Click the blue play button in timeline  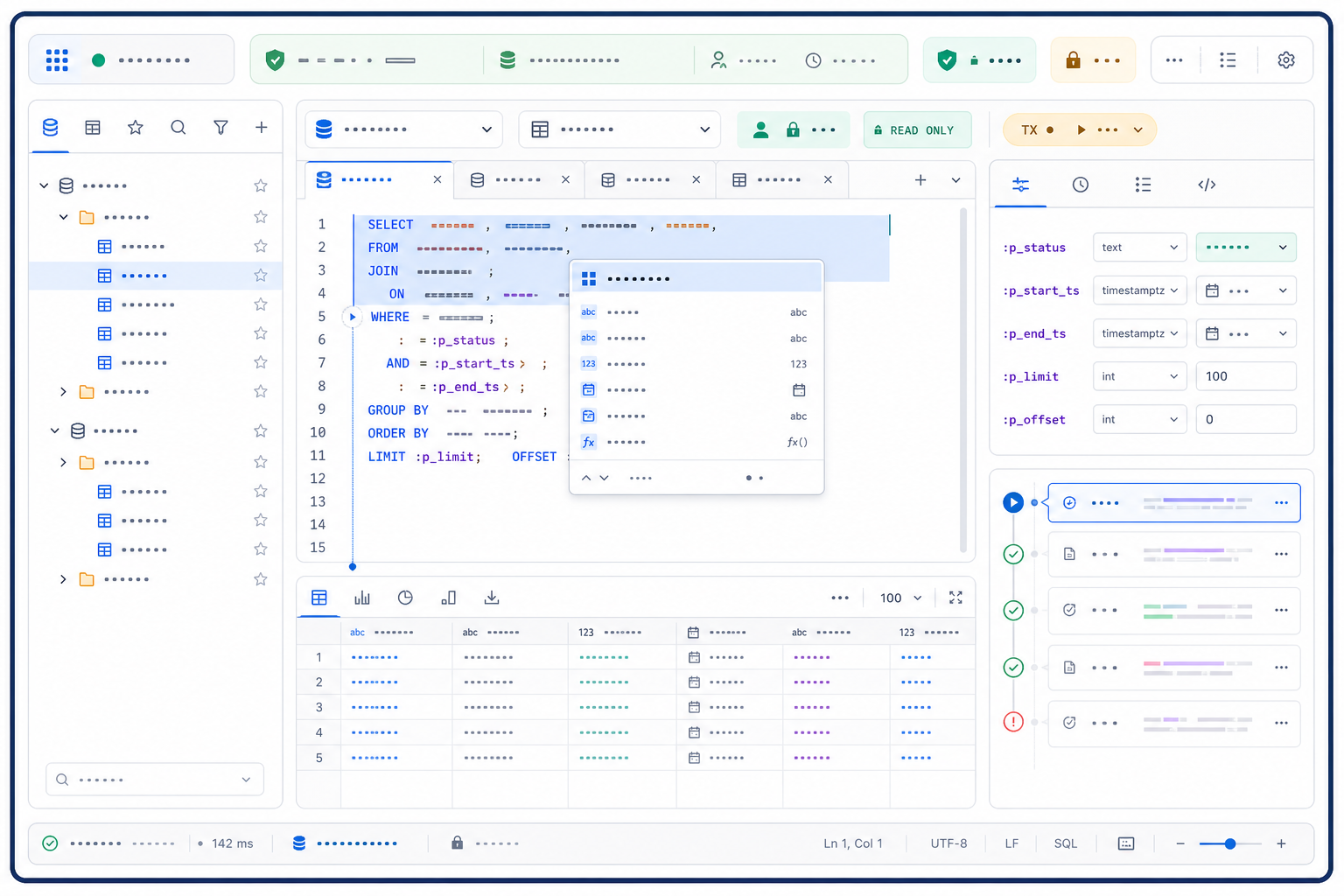tap(1013, 502)
